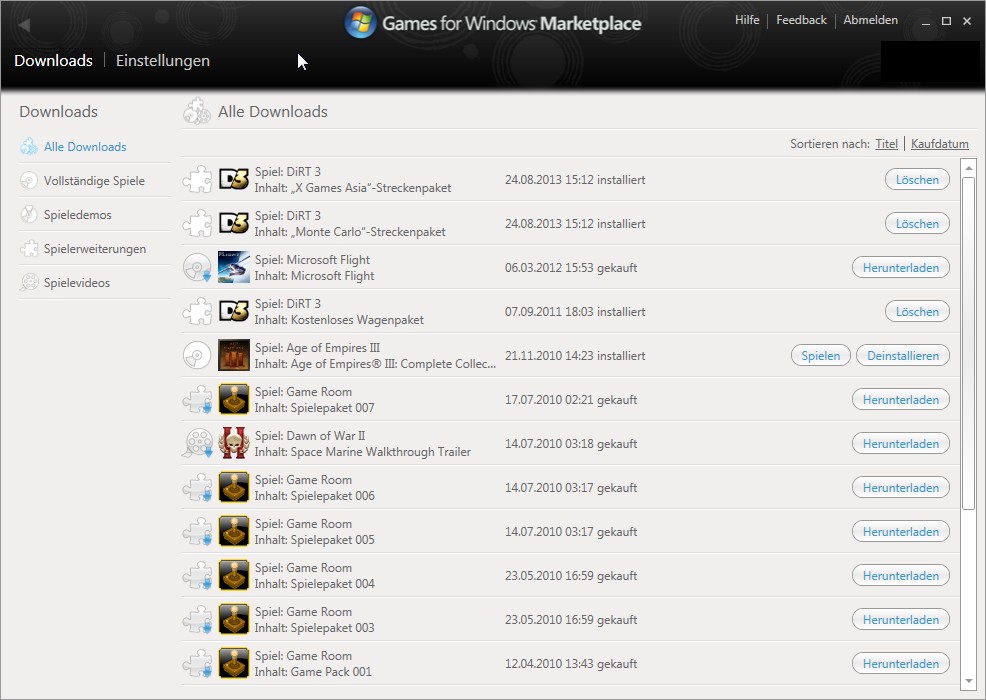
Task: Click film reel icon of Space Marine Trailer row
Action: (x=197, y=443)
